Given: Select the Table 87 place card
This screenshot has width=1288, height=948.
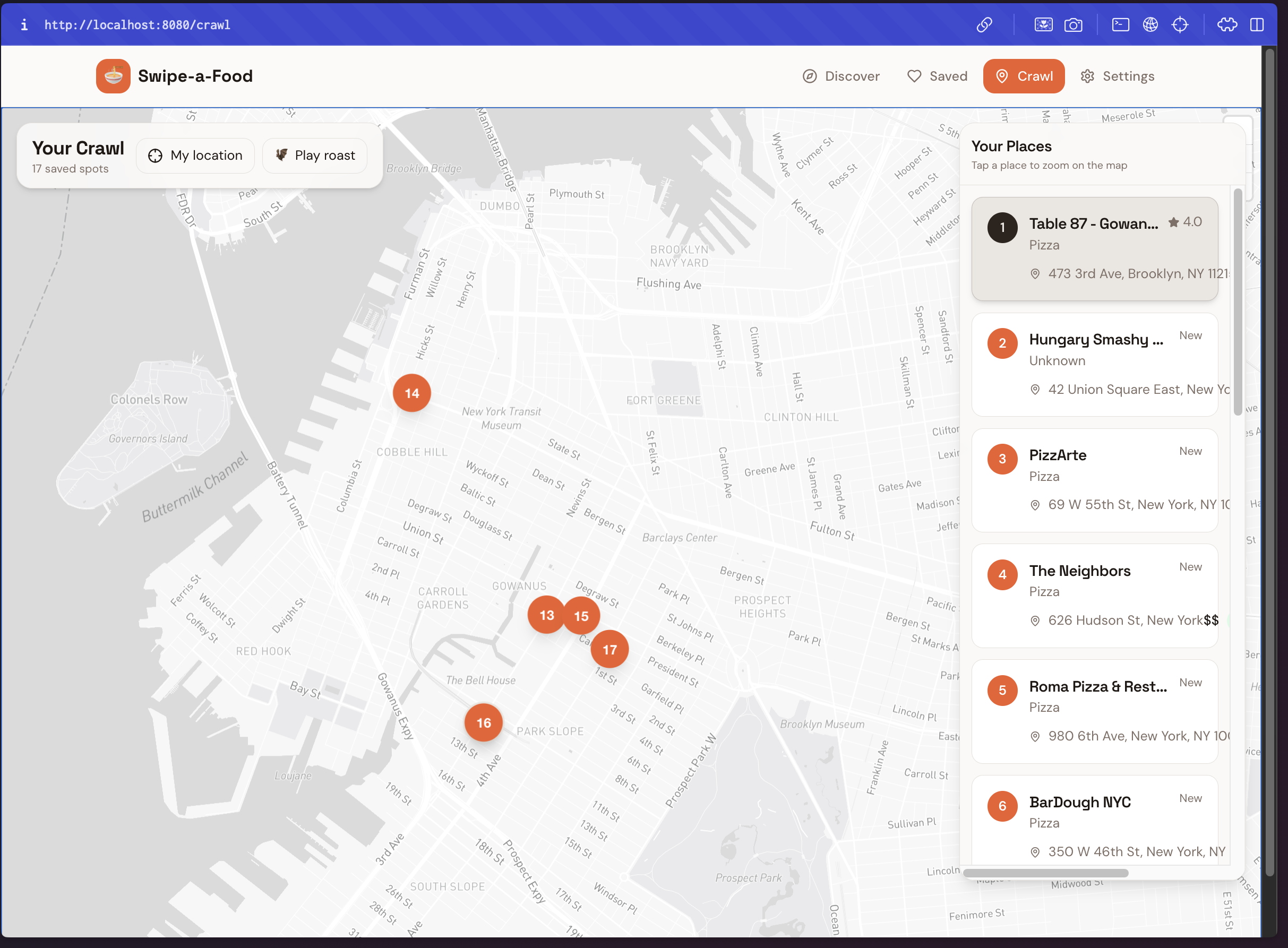Looking at the screenshot, I should (1094, 248).
